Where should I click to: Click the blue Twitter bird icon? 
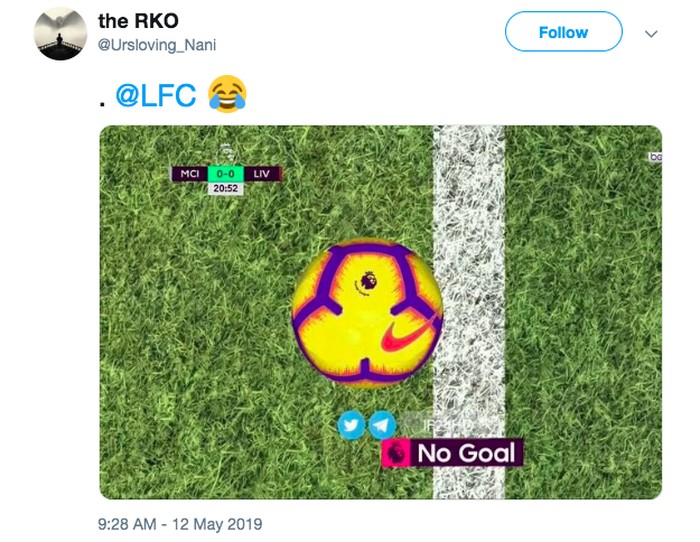click(351, 425)
